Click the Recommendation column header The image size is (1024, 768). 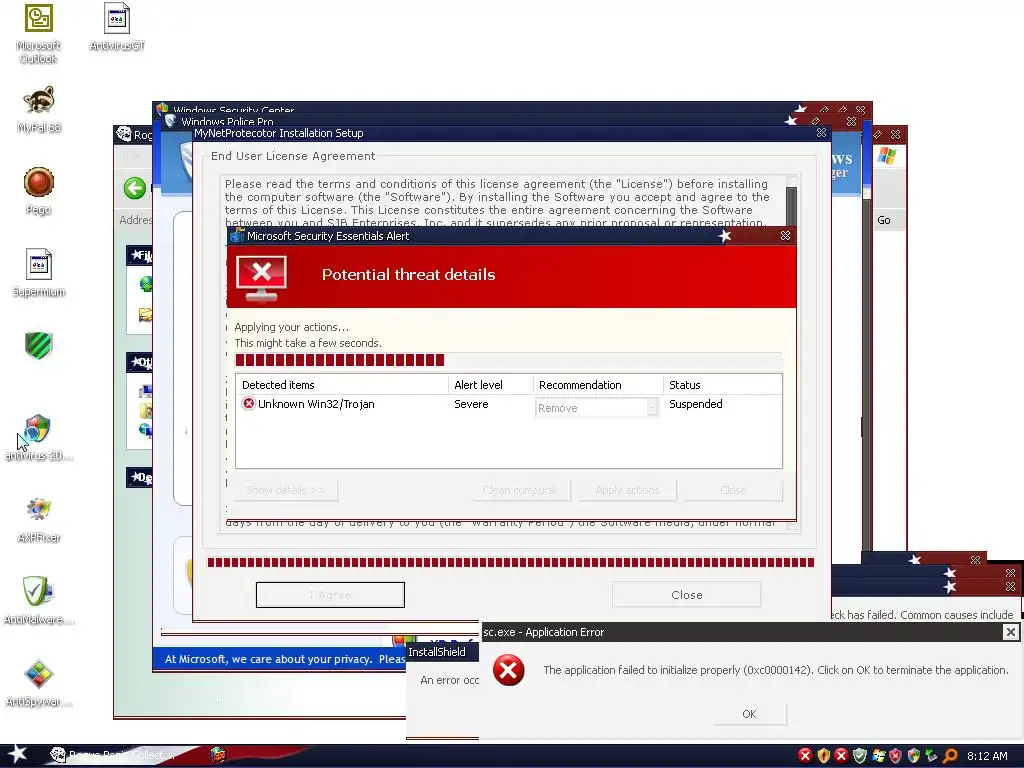598,385
